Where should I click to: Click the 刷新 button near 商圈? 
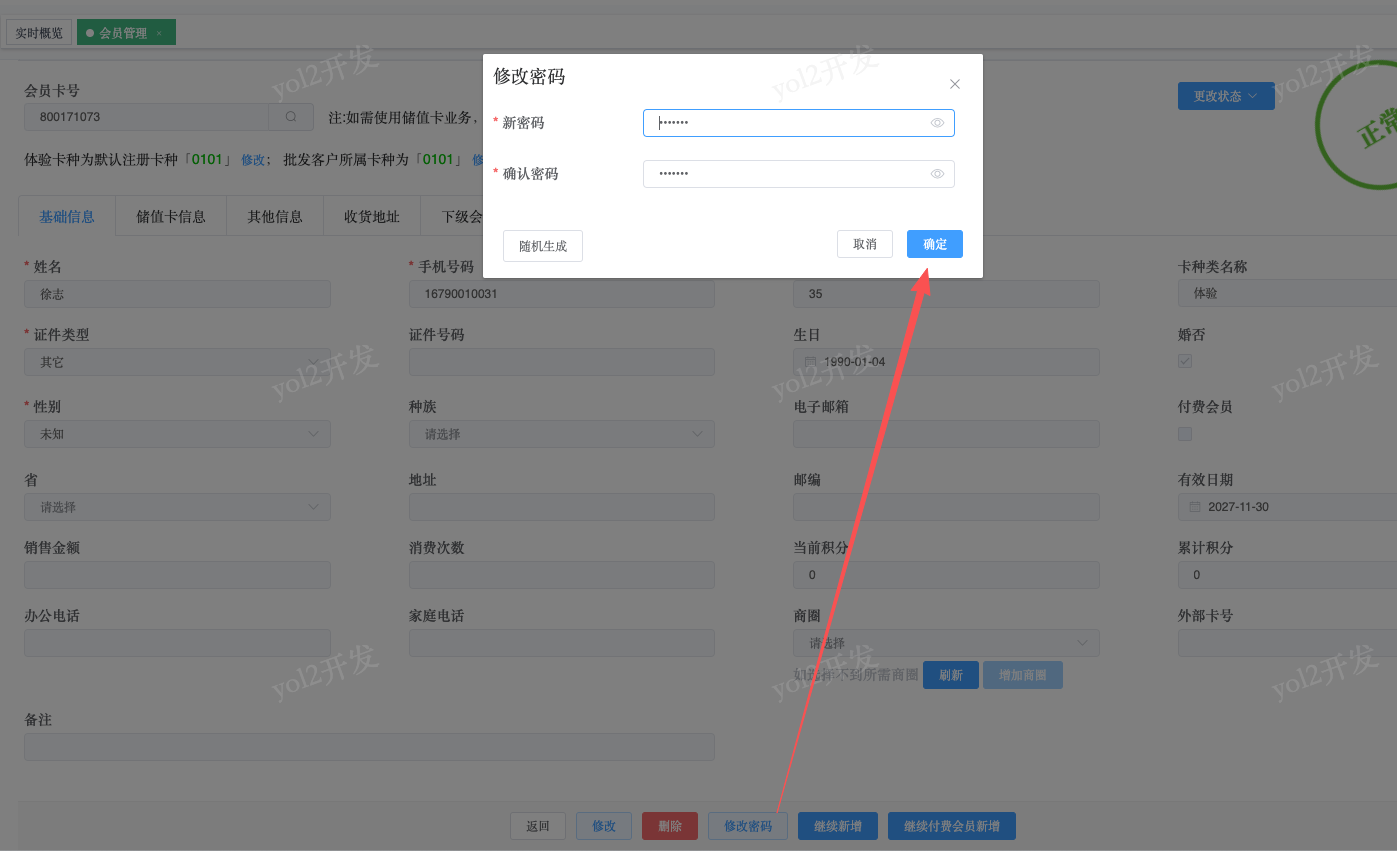(x=951, y=675)
